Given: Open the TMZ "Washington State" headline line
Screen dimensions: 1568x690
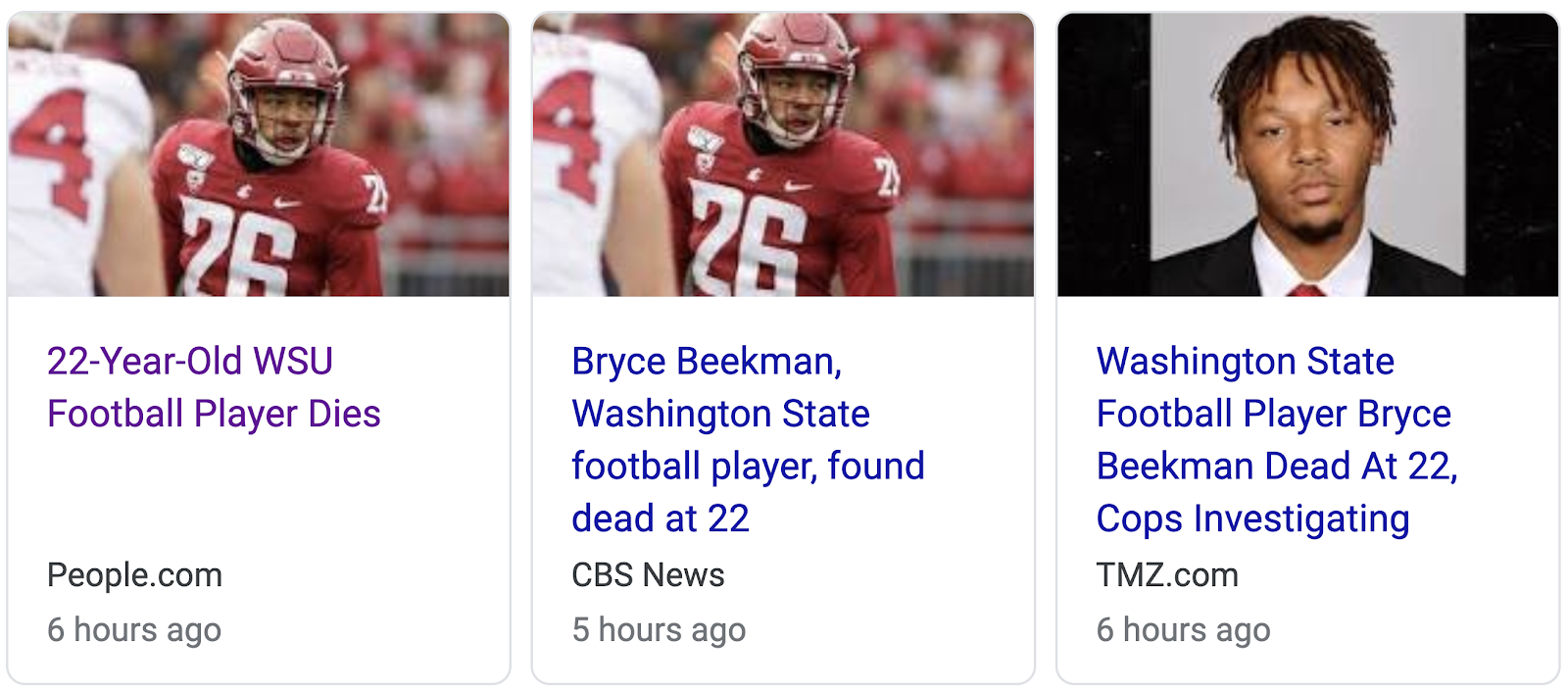Looking at the screenshot, I should tap(1245, 362).
